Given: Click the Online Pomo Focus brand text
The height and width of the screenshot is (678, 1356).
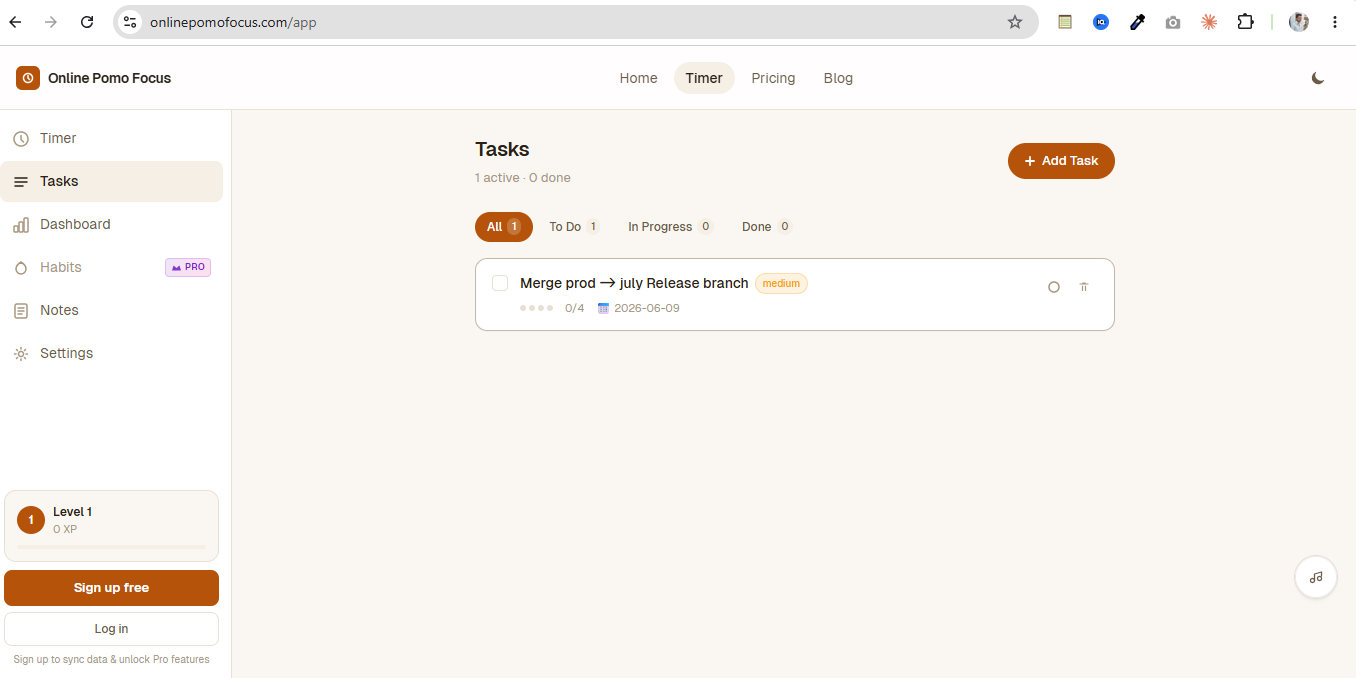Looking at the screenshot, I should point(109,78).
